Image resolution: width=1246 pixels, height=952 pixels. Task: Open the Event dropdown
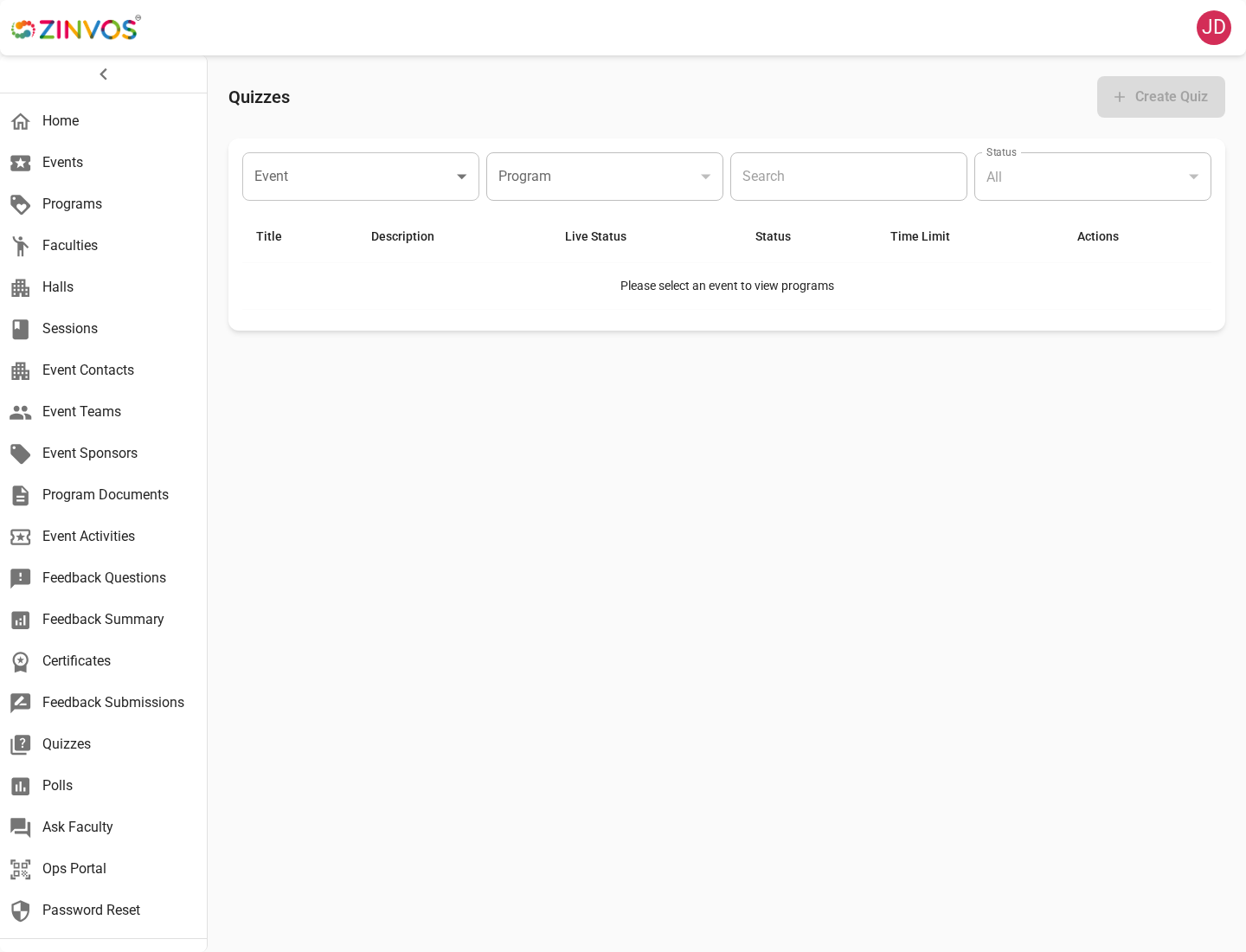[361, 177]
